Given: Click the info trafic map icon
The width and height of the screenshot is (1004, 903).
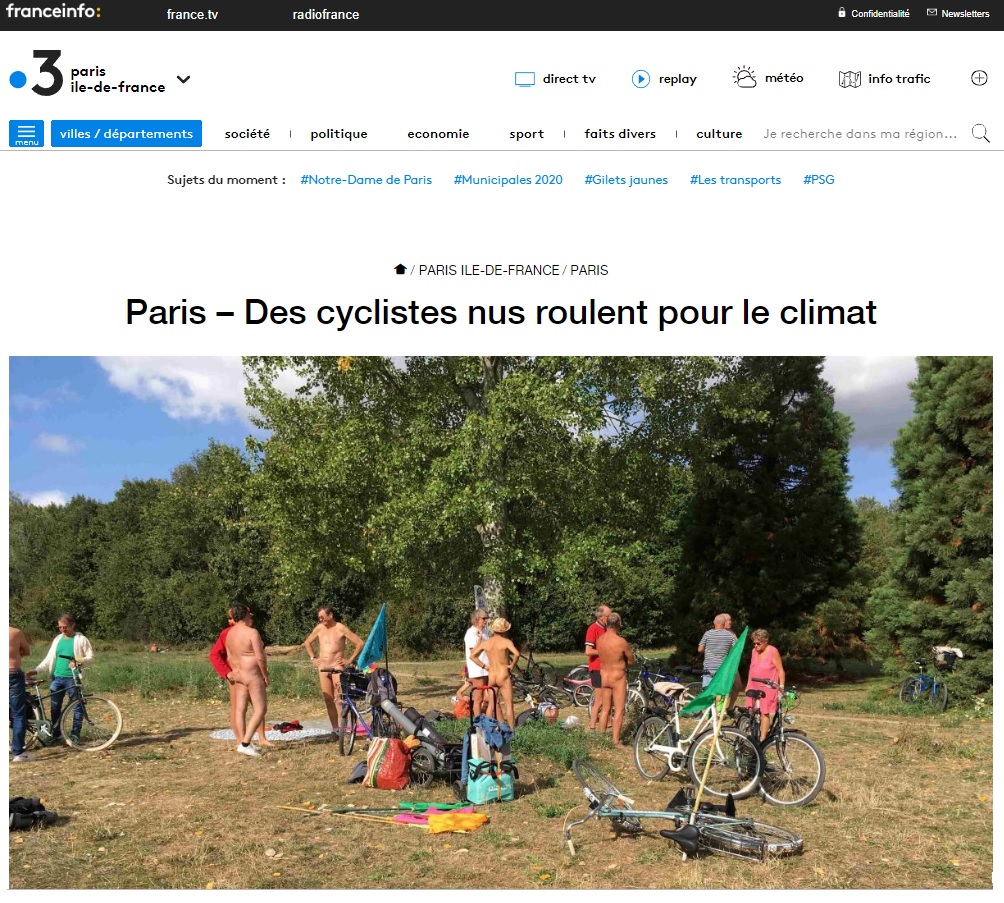Looking at the screenshot, I should (x=850, y=79).
